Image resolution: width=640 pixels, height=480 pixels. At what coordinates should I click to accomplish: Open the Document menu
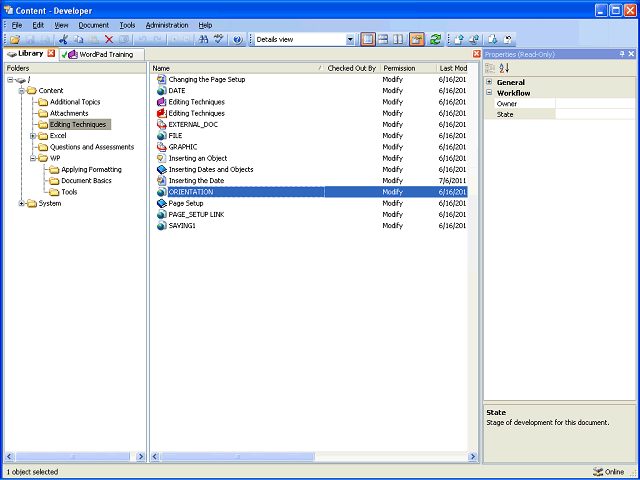(x=93, y=25)
